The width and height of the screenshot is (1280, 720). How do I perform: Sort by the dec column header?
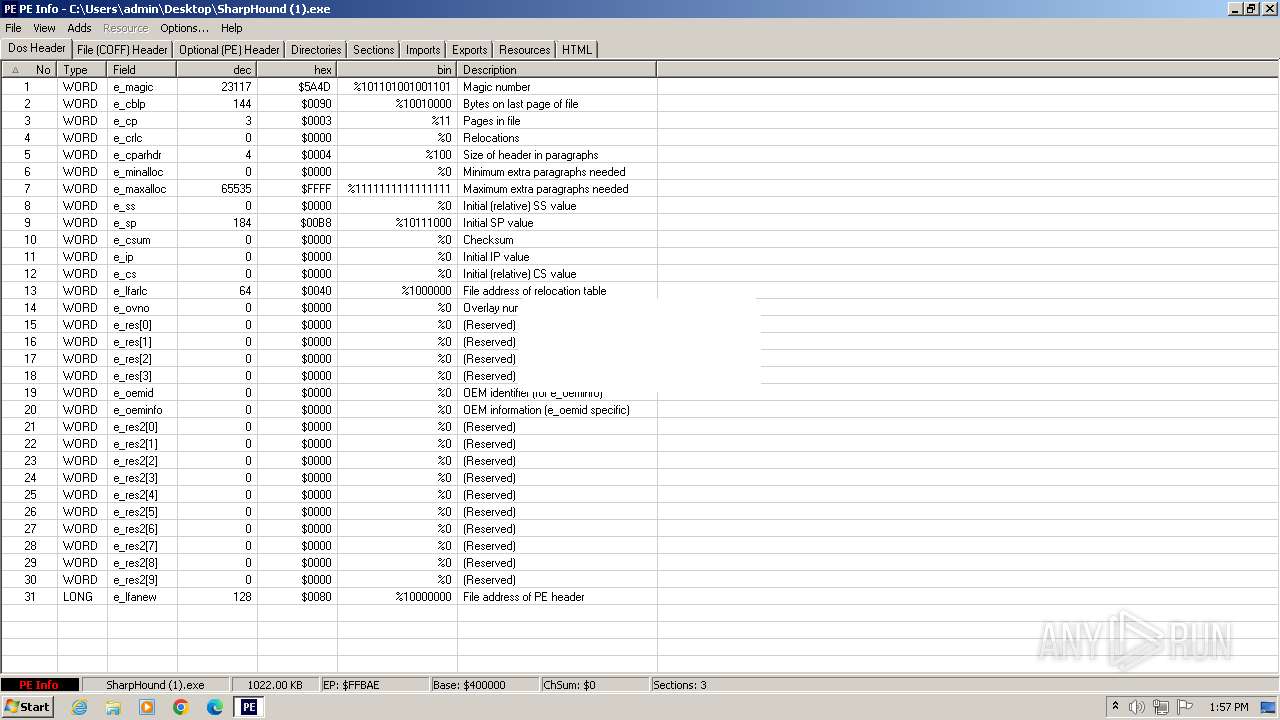tap(217, 70)
